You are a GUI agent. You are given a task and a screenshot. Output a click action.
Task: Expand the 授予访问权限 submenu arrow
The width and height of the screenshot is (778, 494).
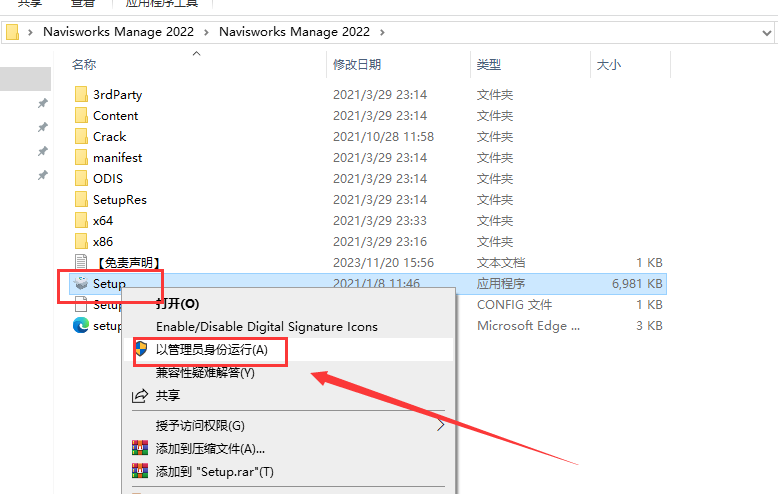(440, 425)
